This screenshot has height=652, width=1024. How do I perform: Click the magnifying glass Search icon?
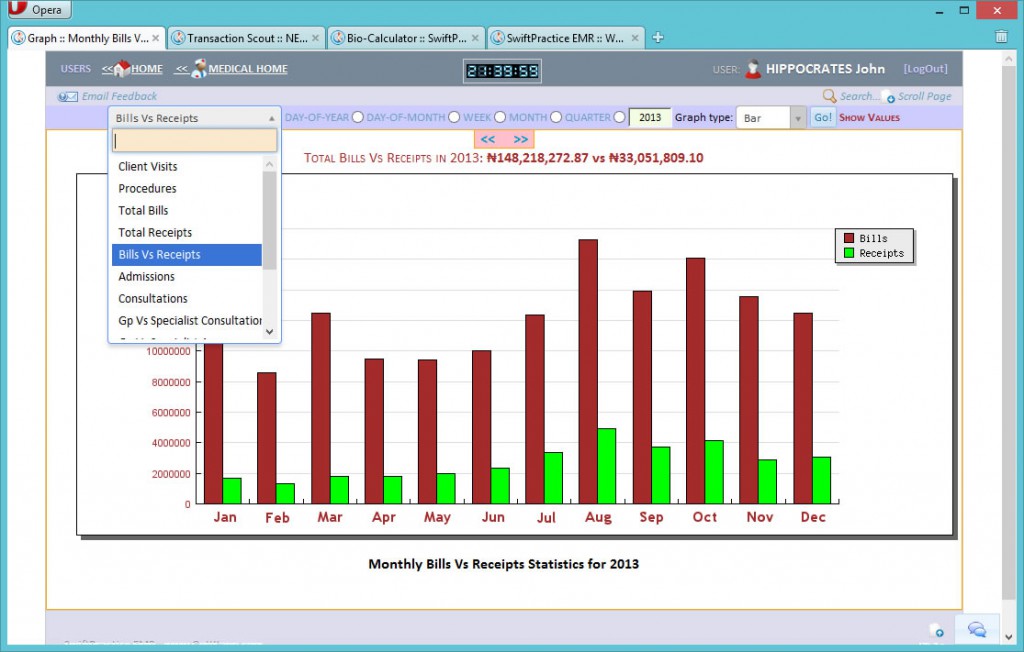coord(829,96)
